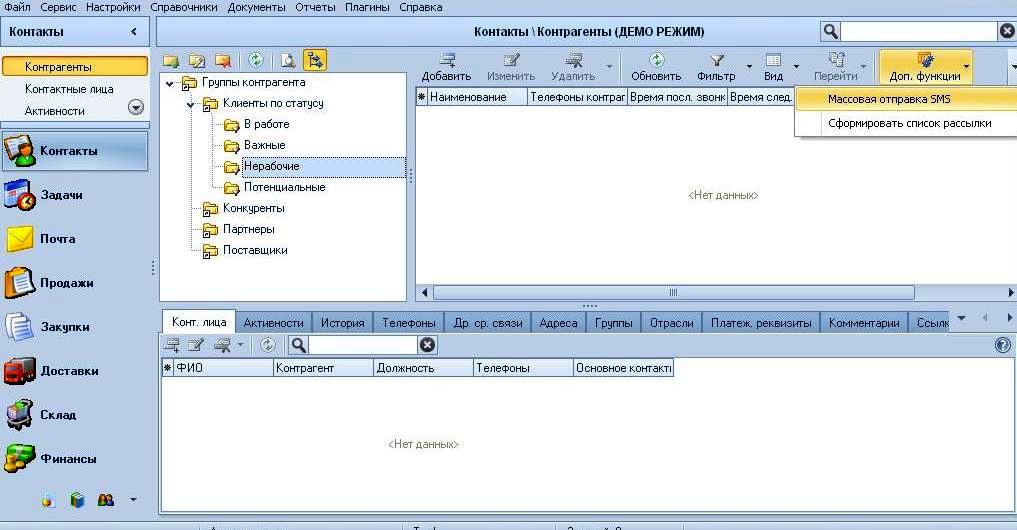The image size is (1017, 530).
Task: Select the Поставщики folder
Action: click(x=255, y=250)
